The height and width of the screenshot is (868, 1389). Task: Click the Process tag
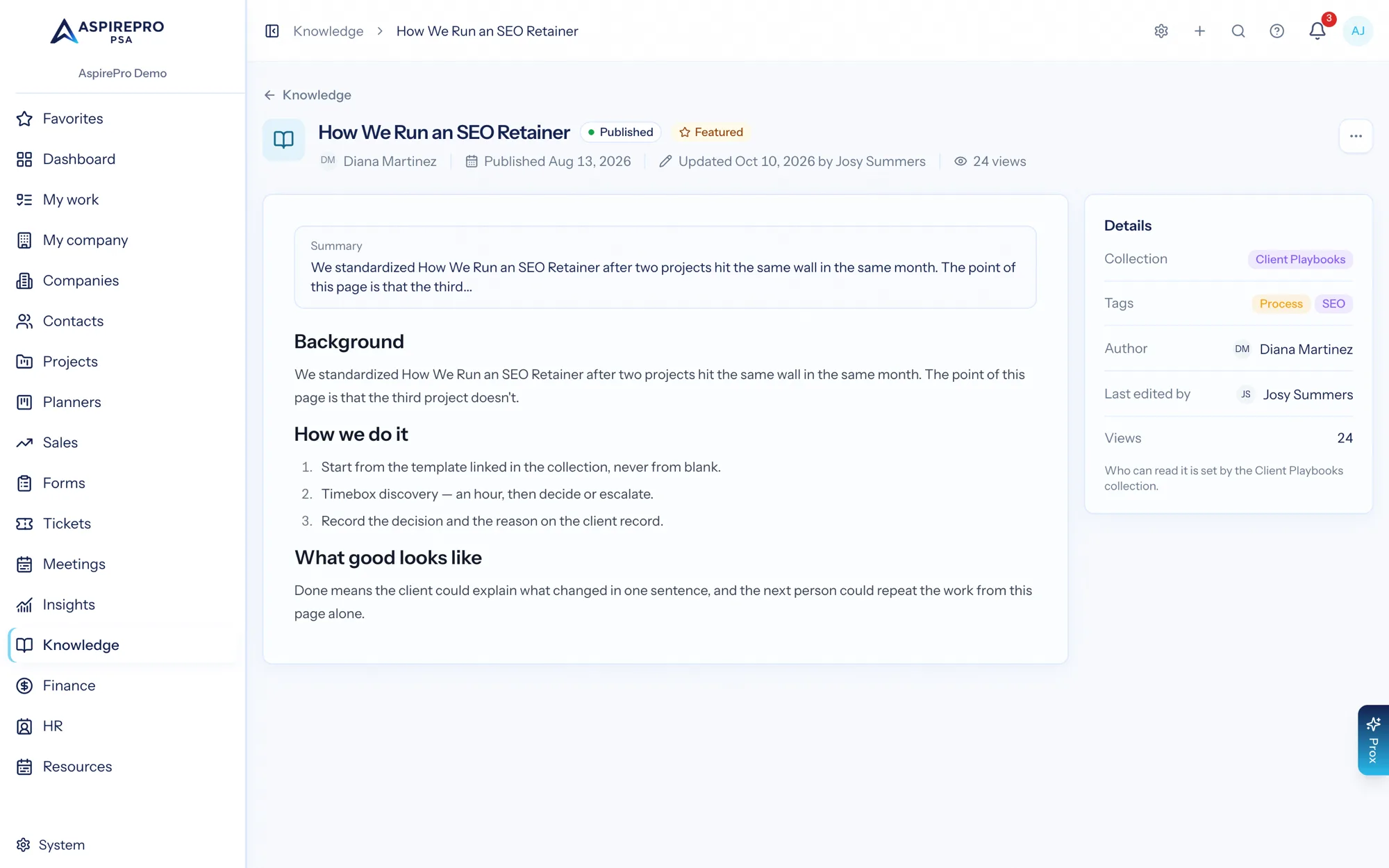1281,304
